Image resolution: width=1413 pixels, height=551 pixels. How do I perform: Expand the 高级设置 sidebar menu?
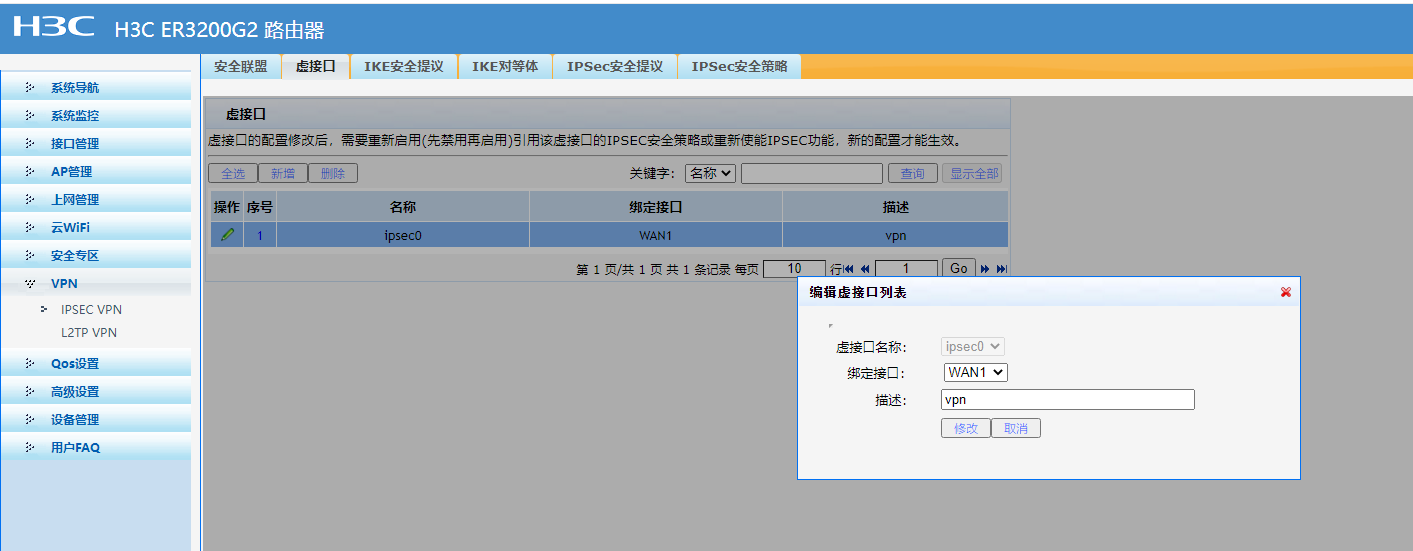(96, 392)
